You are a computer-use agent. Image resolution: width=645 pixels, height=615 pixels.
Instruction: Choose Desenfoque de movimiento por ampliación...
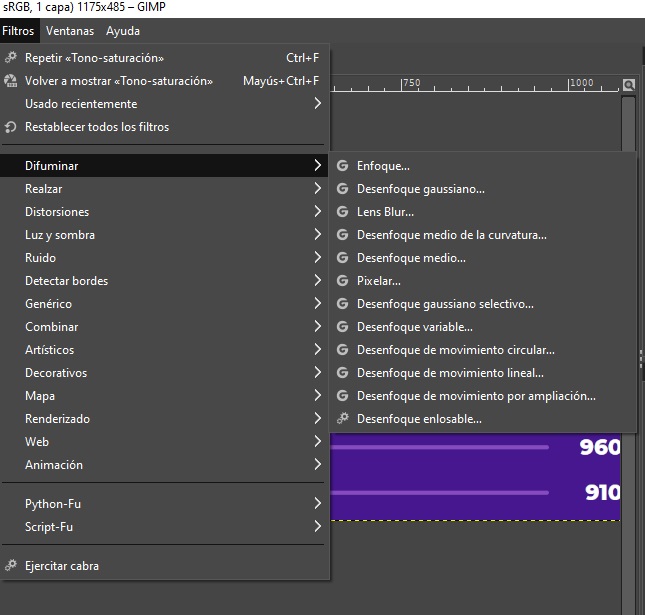[x=483, y=396]
